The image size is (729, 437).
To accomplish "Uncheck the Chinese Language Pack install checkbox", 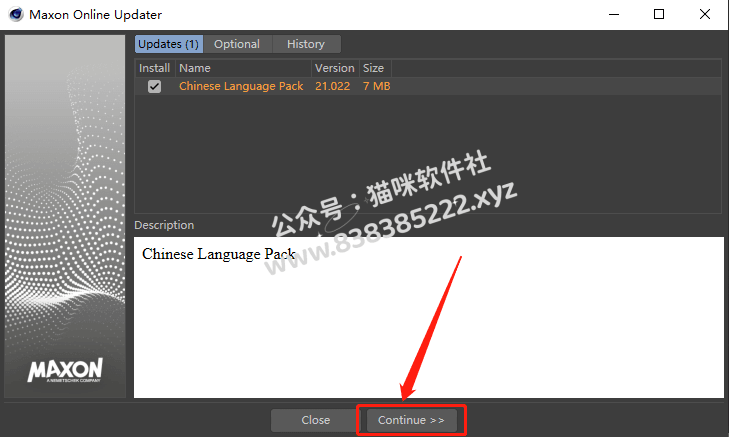I will [x=154, y=86].
